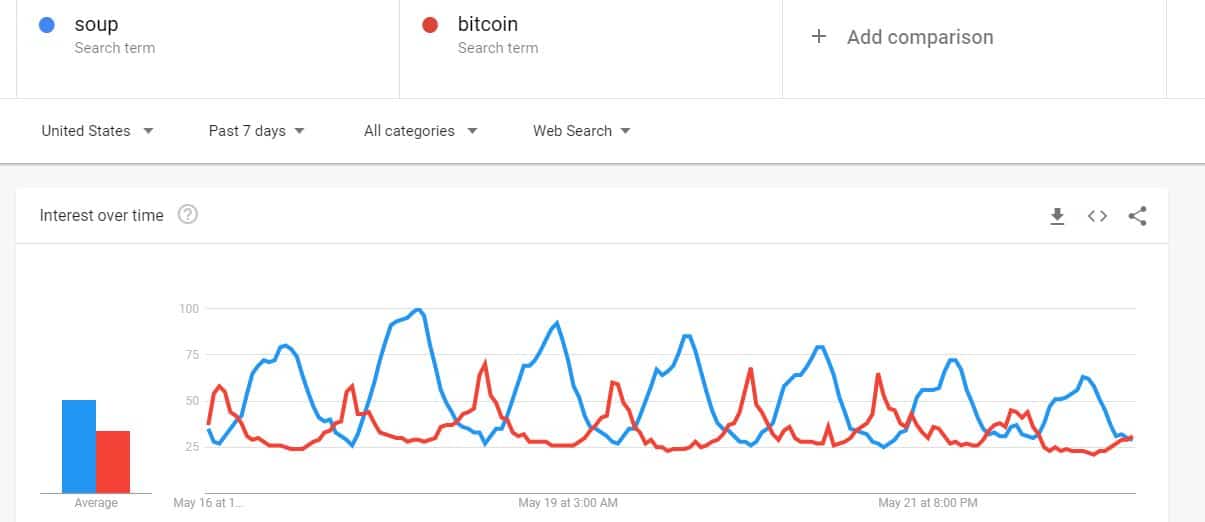Click the plus icon to add comparison
This screenshot has width=1205, height=522.
819,37
